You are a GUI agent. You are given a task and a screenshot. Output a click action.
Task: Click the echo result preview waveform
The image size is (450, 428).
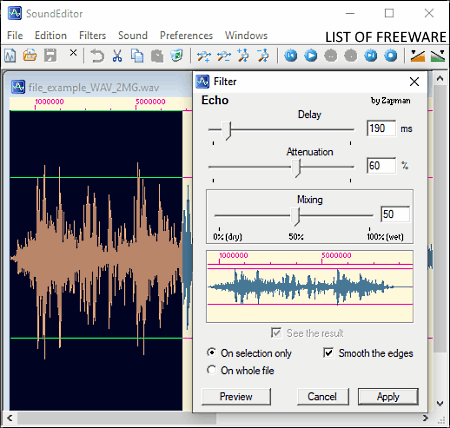310,287
